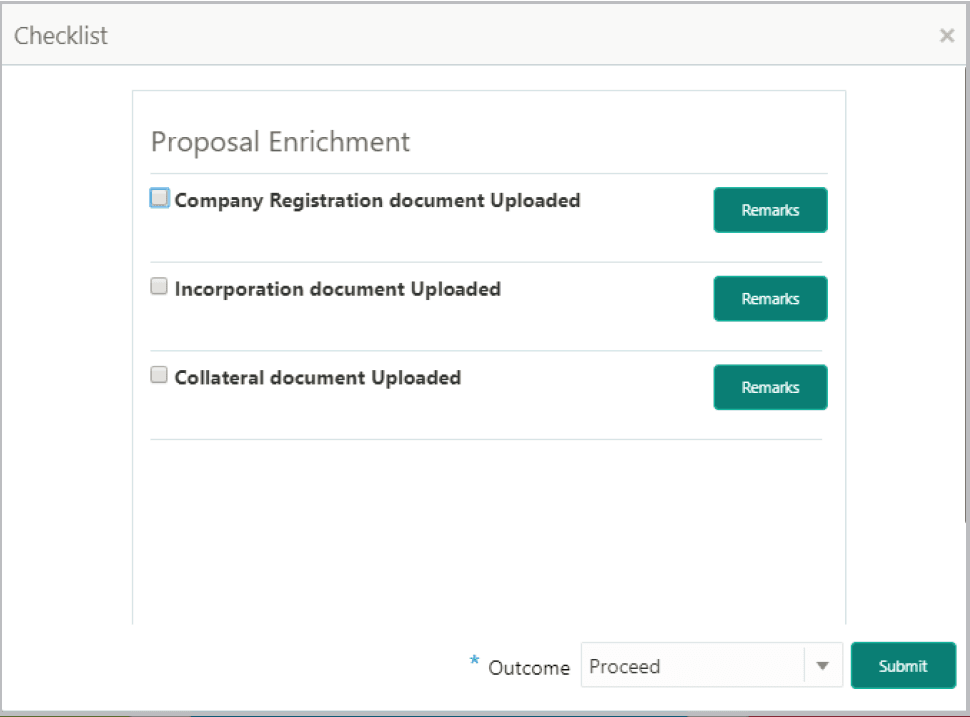The width and height of the screenshot is (970, 717).
Task: Click Remarks for Collateral document
Action: (x=770, y=387)
